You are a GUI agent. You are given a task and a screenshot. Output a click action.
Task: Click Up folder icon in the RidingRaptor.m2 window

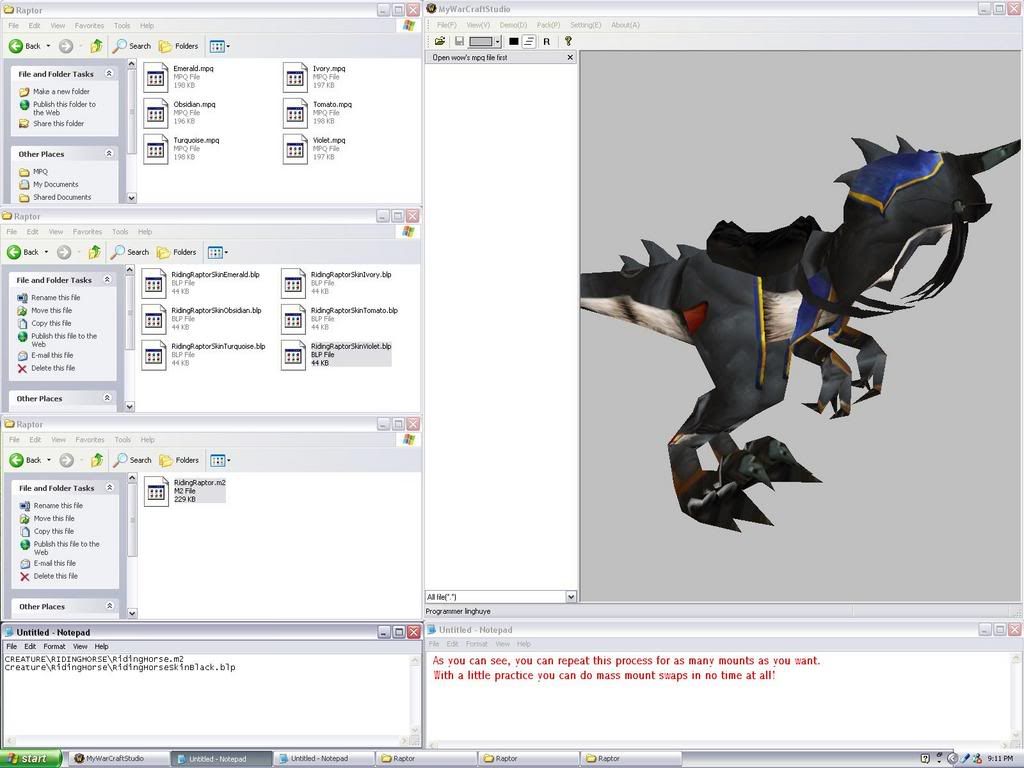(97, 460)
